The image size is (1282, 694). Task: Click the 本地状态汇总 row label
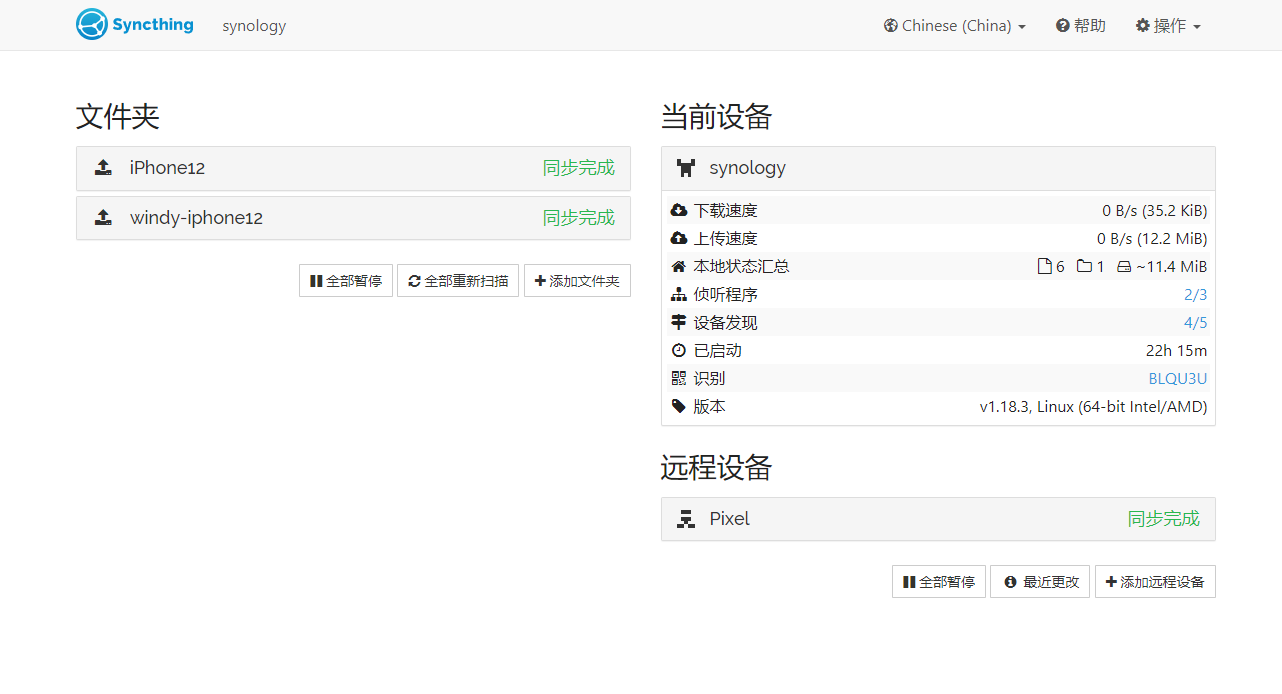coord(741,266)
